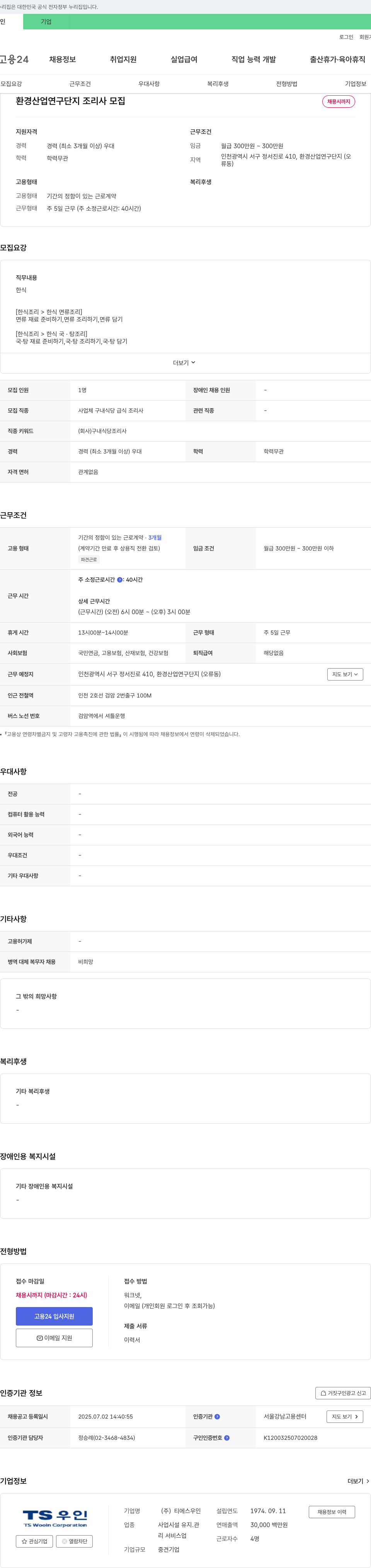Jump to 복리후생 section tab
Screen dimensions: 371x1568
(x=218, y=84)
